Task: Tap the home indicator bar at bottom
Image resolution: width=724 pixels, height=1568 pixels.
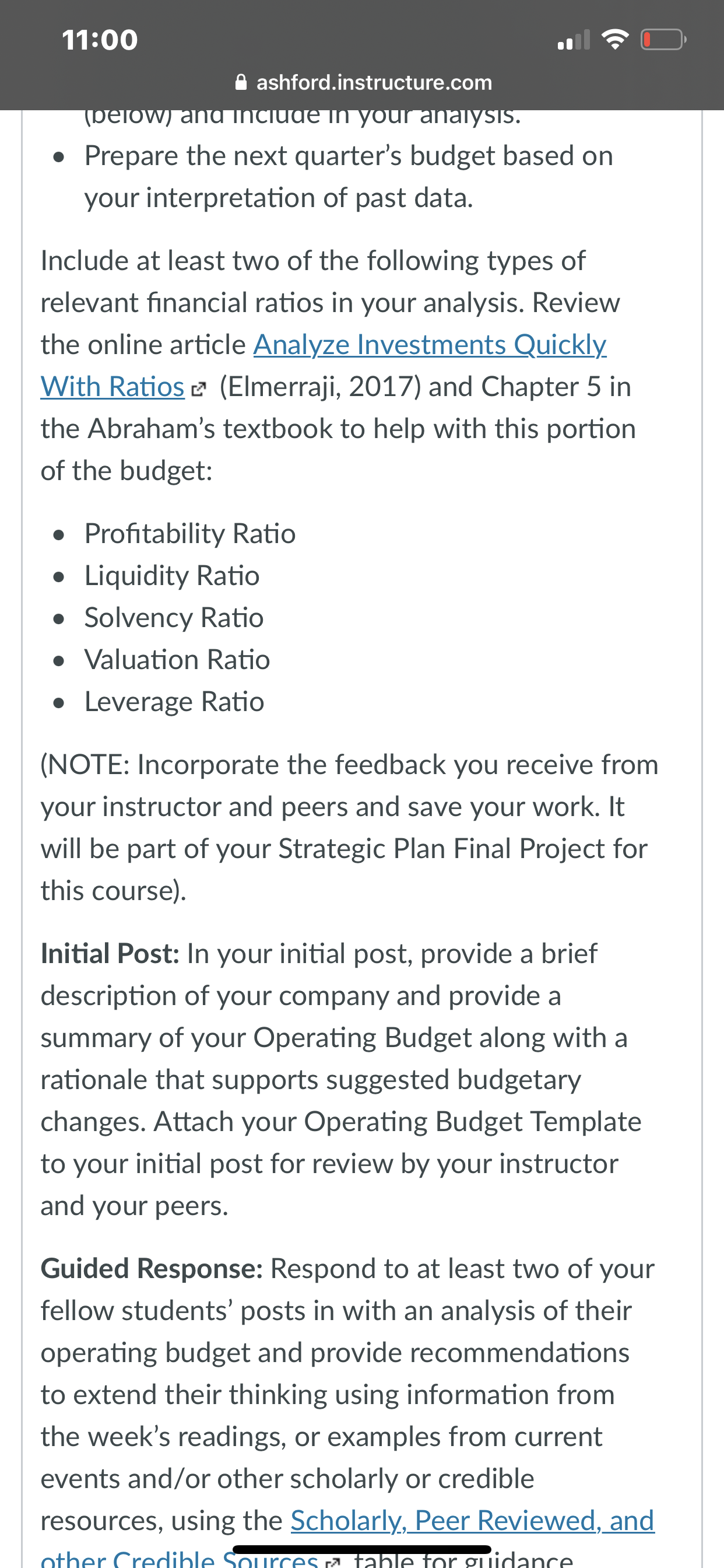Action: point(361,1550)
